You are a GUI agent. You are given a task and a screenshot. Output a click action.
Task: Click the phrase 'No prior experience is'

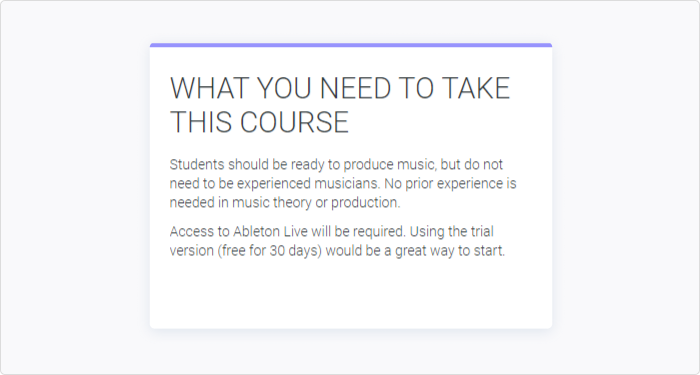pyautogui.click(x=451, y=184)
